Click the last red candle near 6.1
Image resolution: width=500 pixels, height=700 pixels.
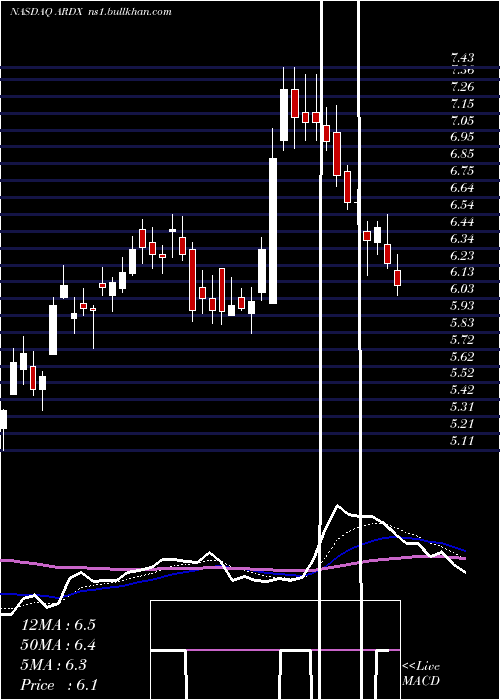click(x=398, y=278)
